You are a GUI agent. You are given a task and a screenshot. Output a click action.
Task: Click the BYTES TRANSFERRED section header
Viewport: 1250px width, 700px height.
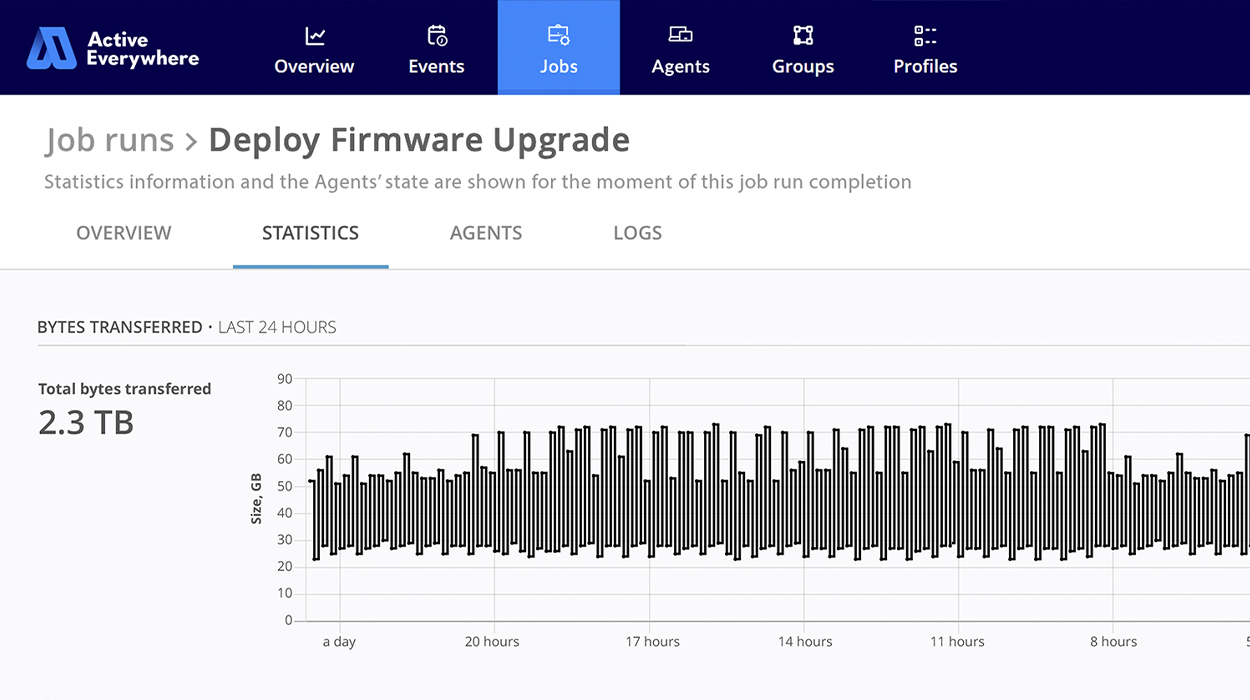120,327
